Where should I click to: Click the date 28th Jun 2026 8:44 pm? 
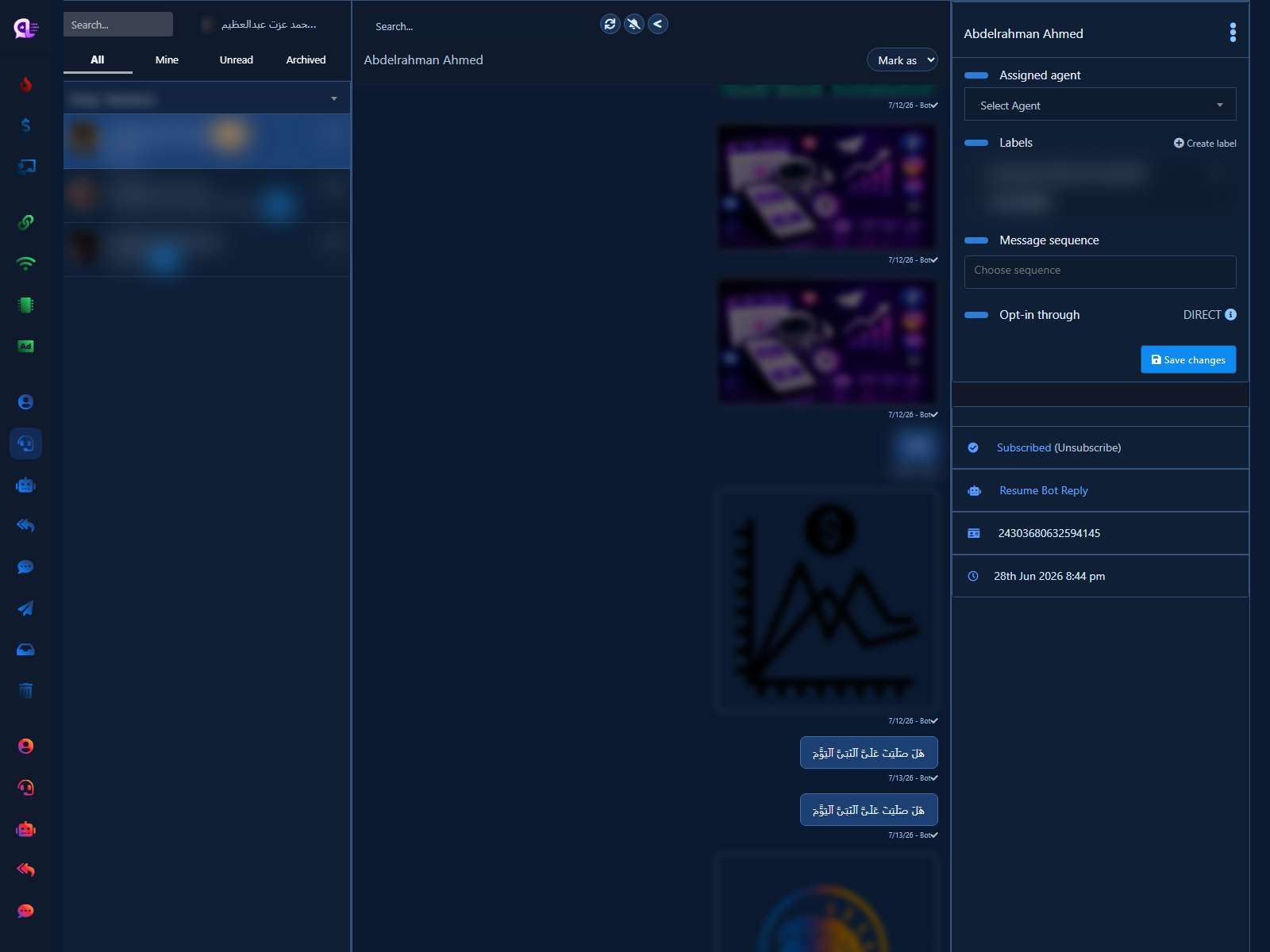click(x=1049, y=576)
